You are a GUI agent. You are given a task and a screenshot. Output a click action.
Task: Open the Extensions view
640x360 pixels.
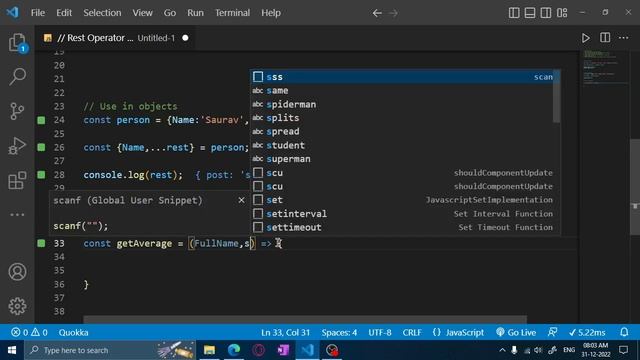click(17, 180)
